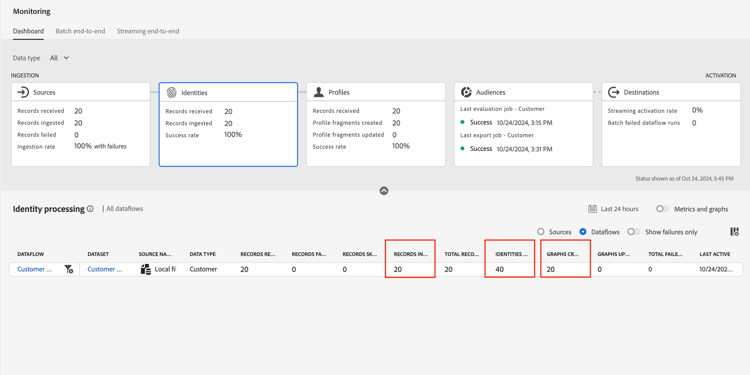Select the Sources card
Image resolution: width=750 pixels, height=375 pixels.
coord(81,124)
